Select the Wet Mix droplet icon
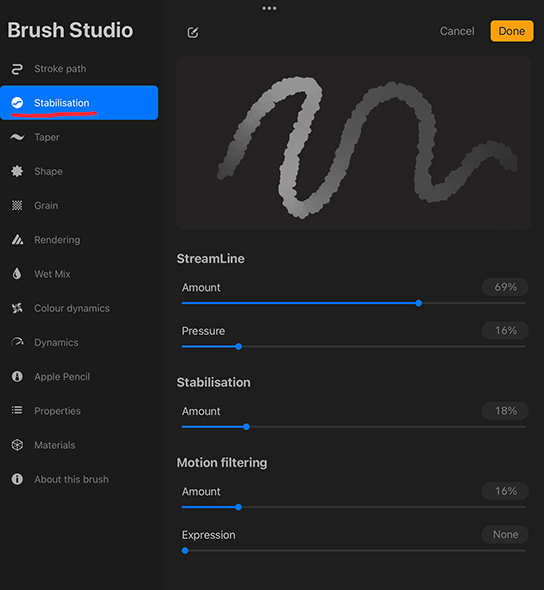This screenshot has width=544, height=590. tap(17, 274)
